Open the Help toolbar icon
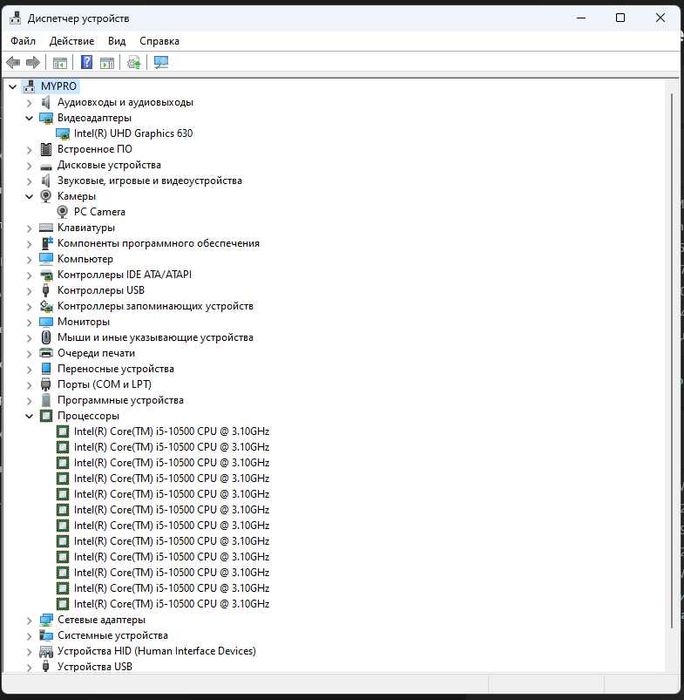Viewport: 684px width, 700px height. click(x=87, y=62)
